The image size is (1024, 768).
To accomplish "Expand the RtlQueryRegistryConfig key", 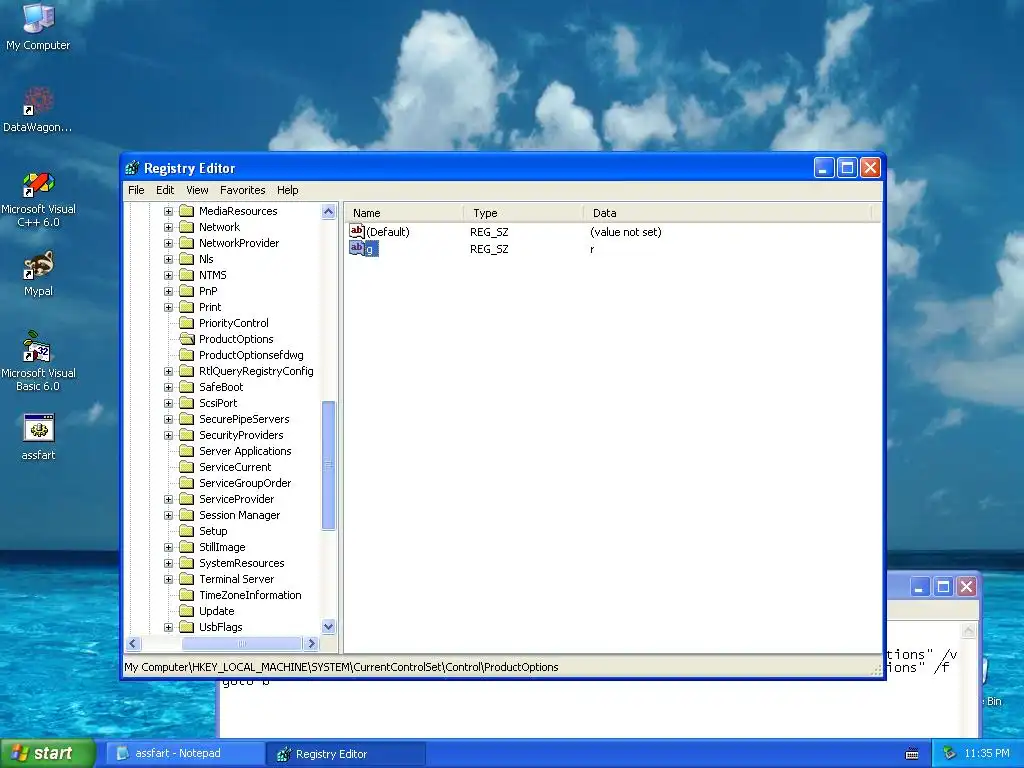I will click(x=168, y=371).
